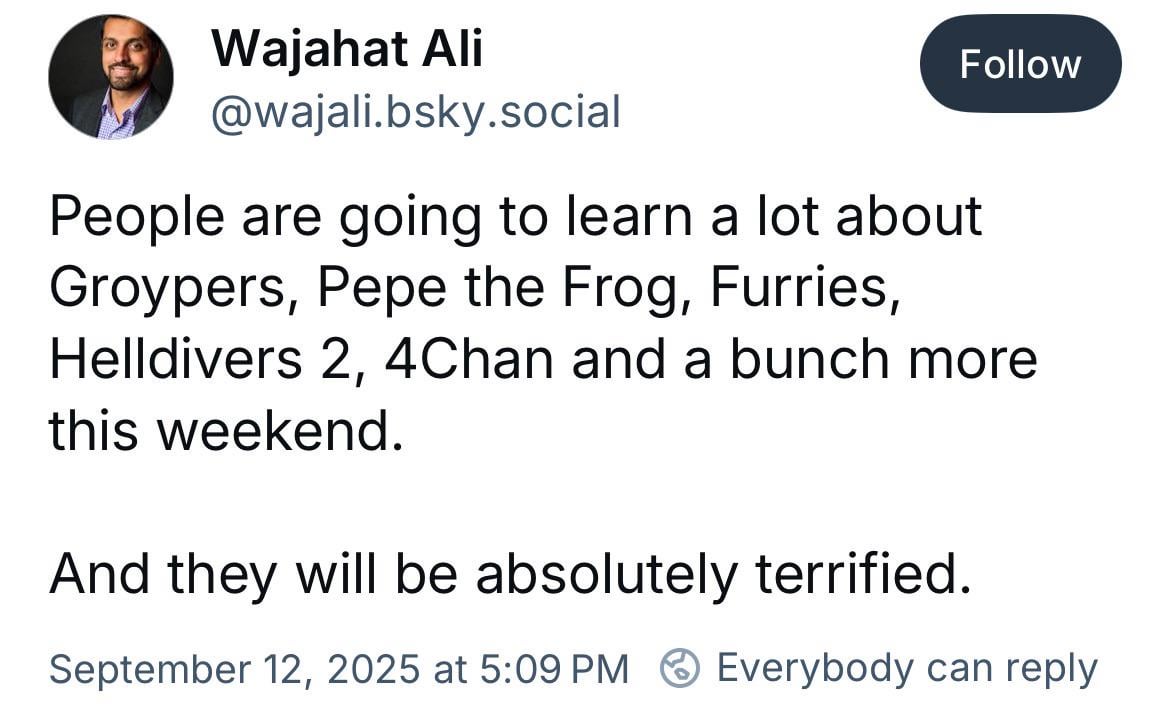Click the globe reply-settings icon
This screenshot has height=723, width=1170.
click(x=680, y=668)
